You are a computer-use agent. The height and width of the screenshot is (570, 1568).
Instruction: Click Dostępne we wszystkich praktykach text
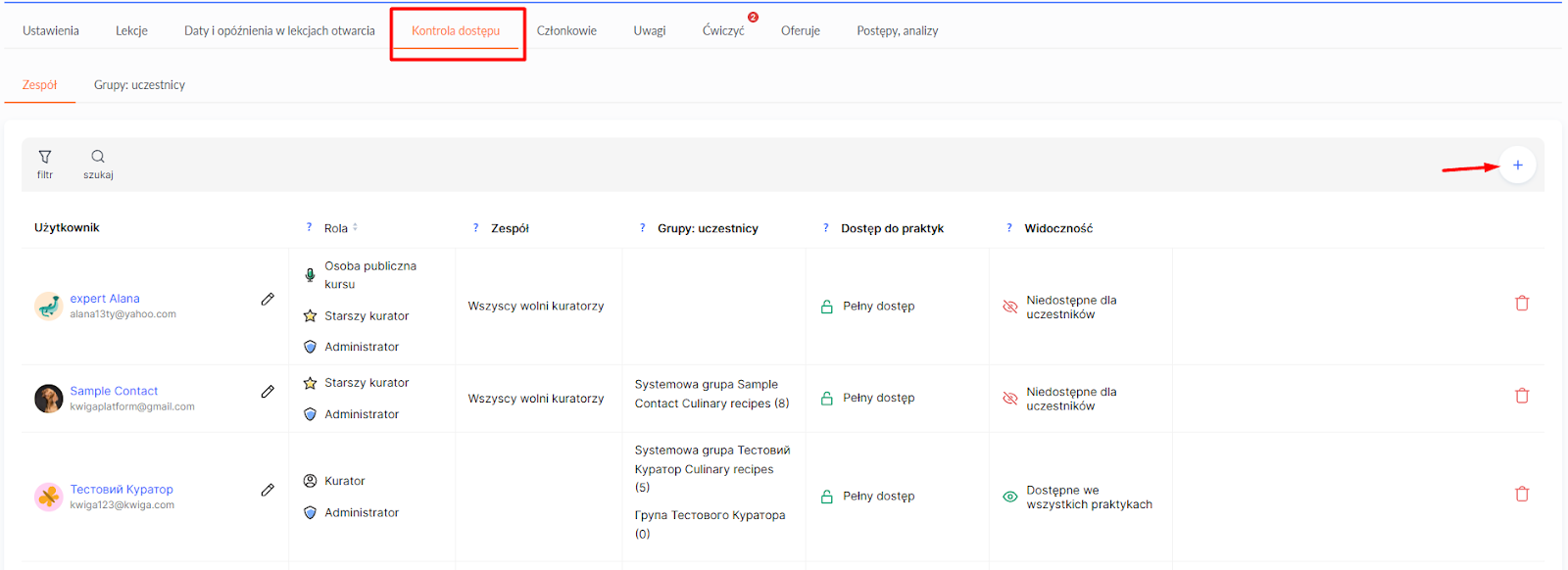tap(1089, 498)
